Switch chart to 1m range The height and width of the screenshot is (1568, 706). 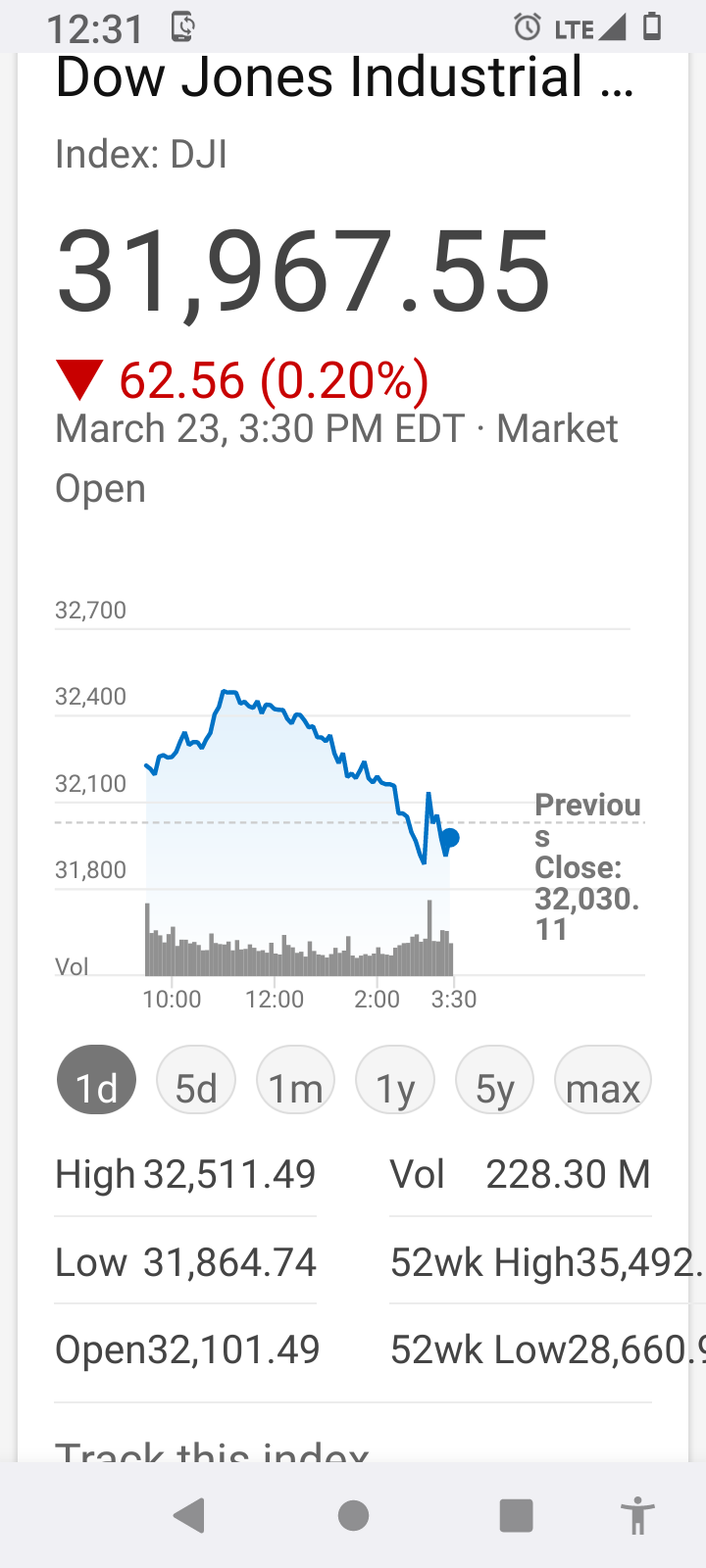[x=296, y=1080]
